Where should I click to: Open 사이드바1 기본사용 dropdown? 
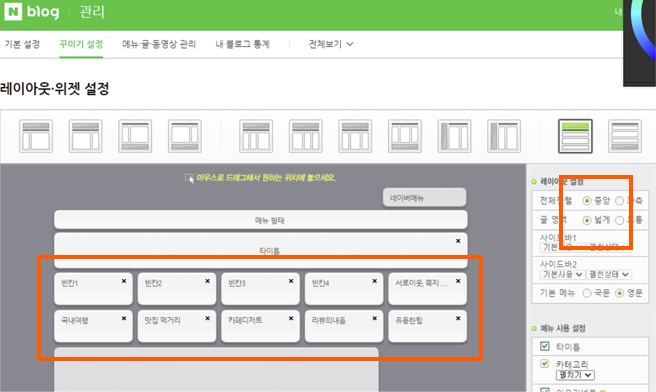[x=562, y=247]
